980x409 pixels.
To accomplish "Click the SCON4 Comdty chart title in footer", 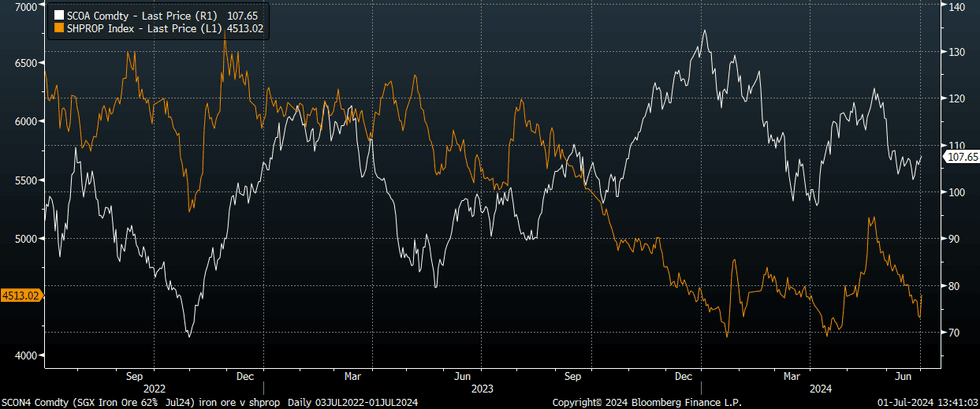I will click(x=142, y=401).
